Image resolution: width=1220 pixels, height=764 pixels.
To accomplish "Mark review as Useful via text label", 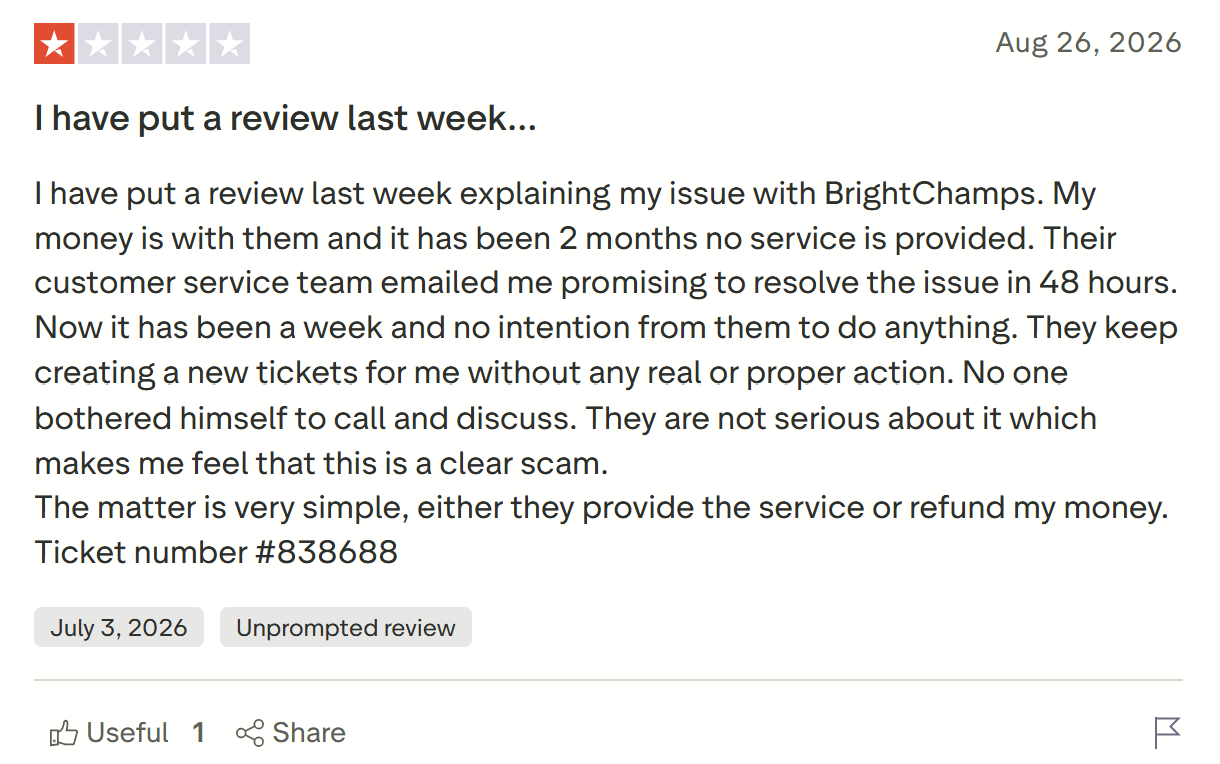I will pyautogui.click(x=128, y=733).
